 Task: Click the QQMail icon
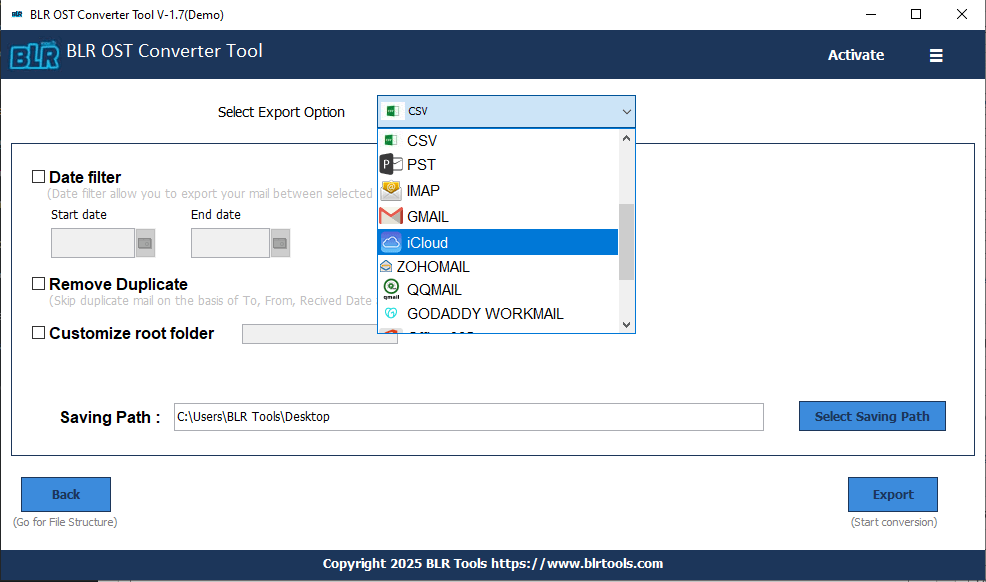[x=391, y=288]
